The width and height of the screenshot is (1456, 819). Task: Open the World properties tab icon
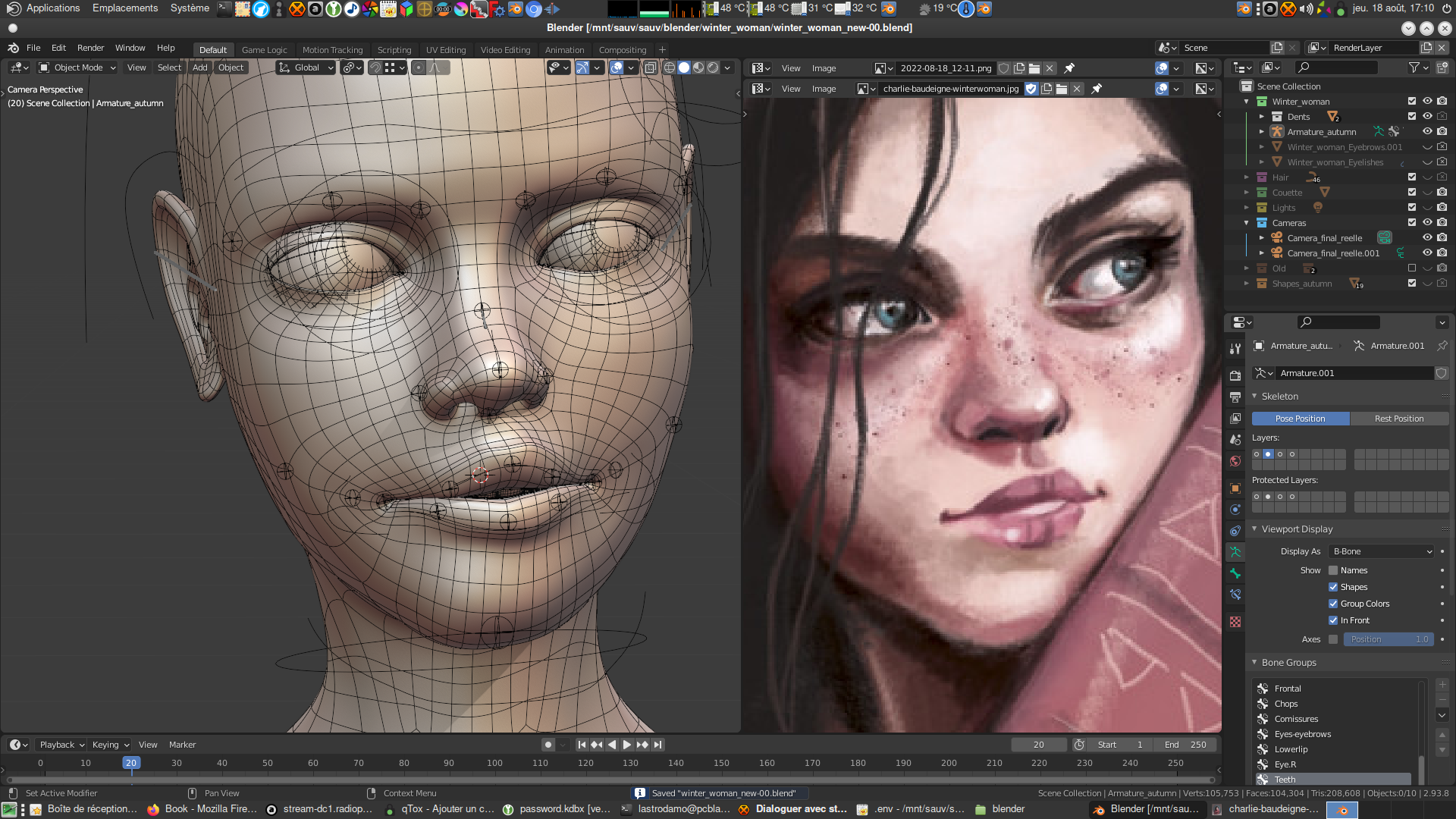pos(1235,461)
